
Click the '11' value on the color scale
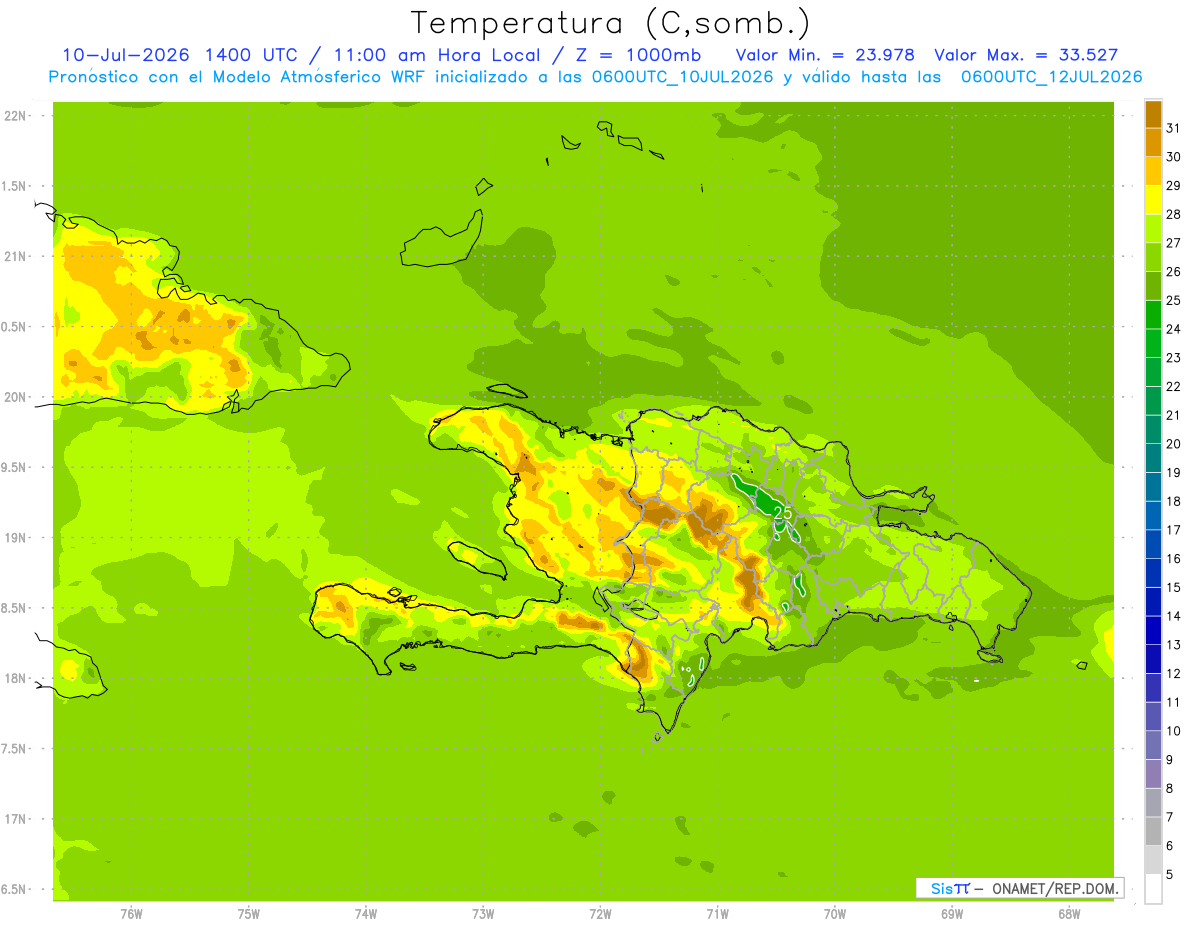tap(1174, 702)
